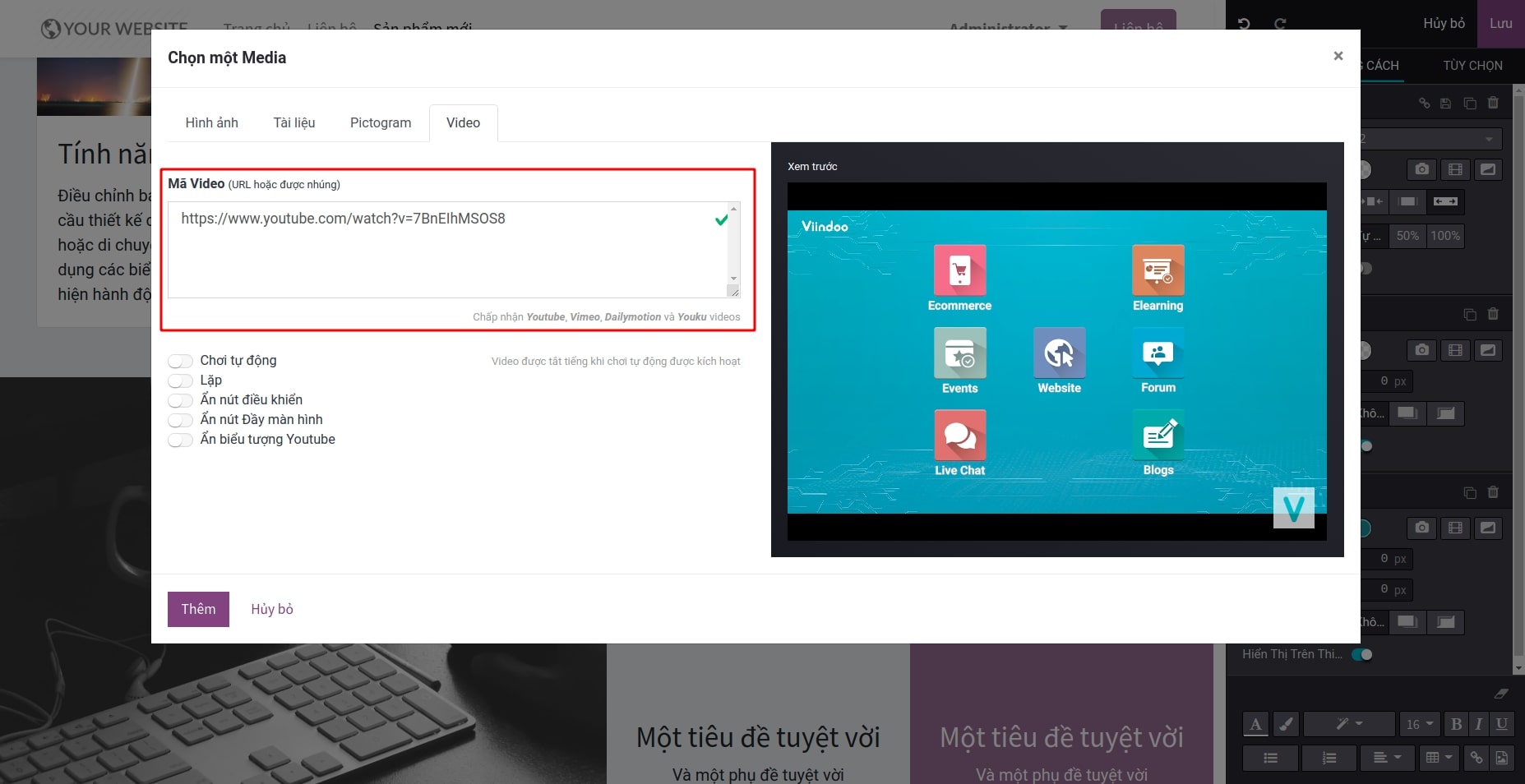Enable the Chơi tự động toggle

pos(180,361)
